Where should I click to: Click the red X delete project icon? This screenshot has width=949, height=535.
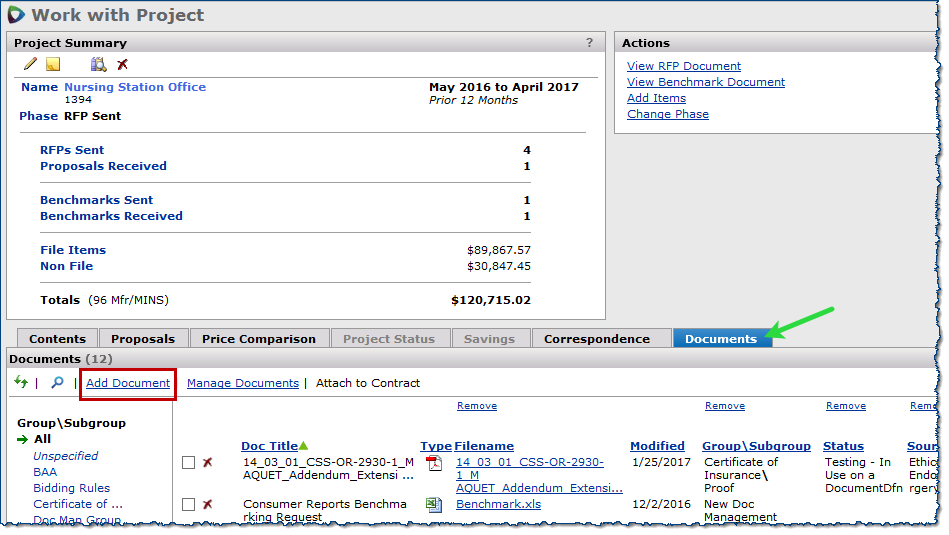pyautogui.click(x=122, y=64)
